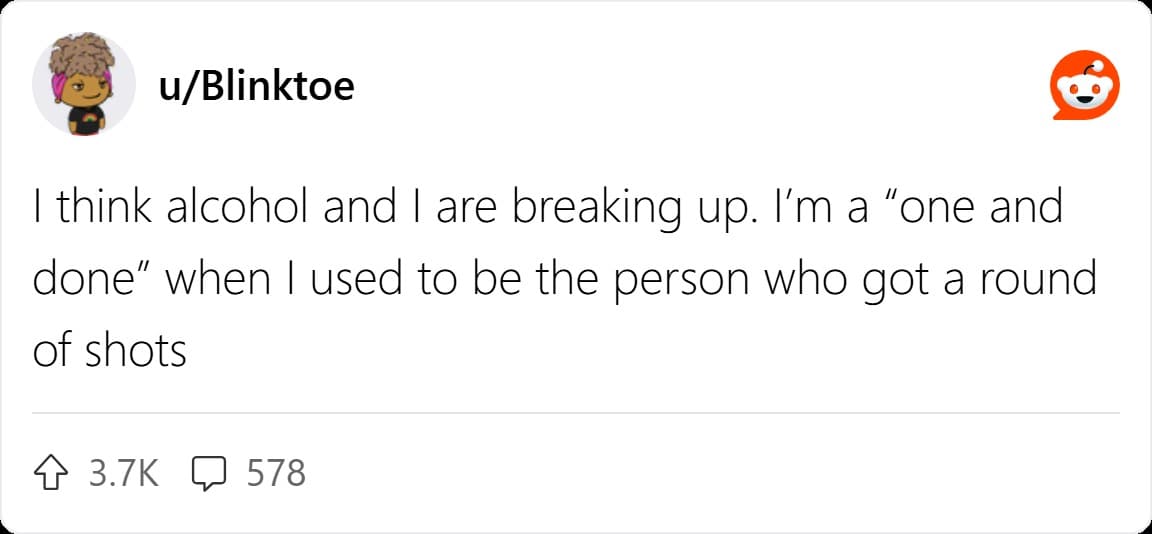The image size is (1152, 534).
Task: Click the orange Reddit Snoo logo
Action: click(x=1084, y=85)
